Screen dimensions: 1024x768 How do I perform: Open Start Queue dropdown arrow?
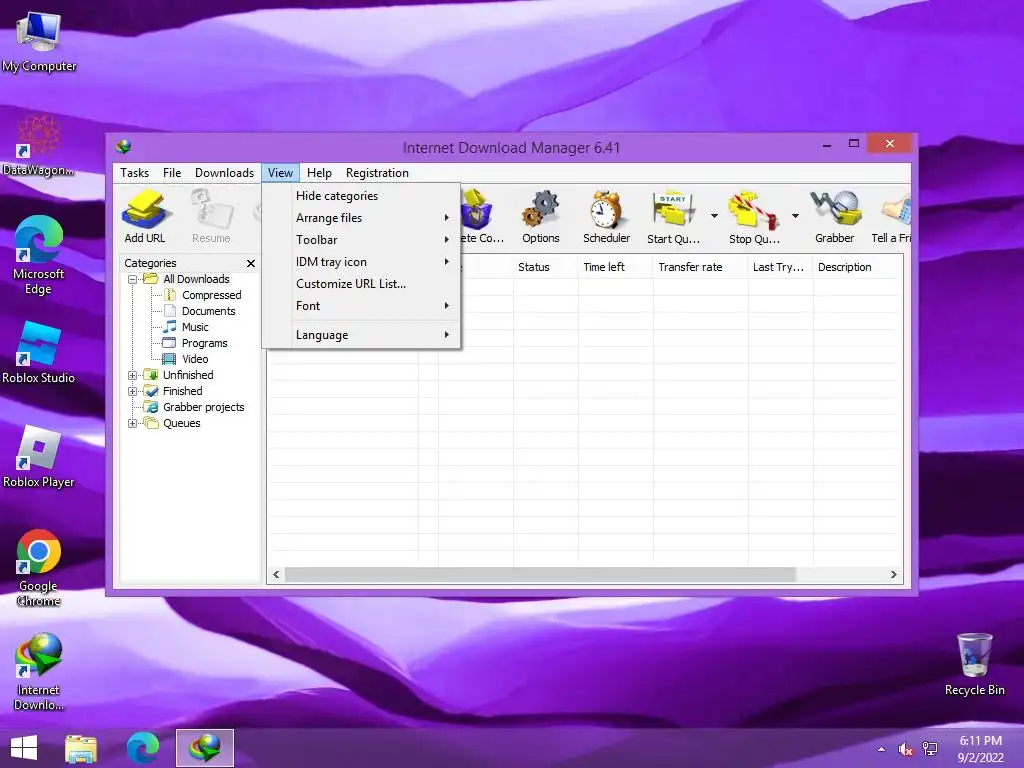(714, 216)
